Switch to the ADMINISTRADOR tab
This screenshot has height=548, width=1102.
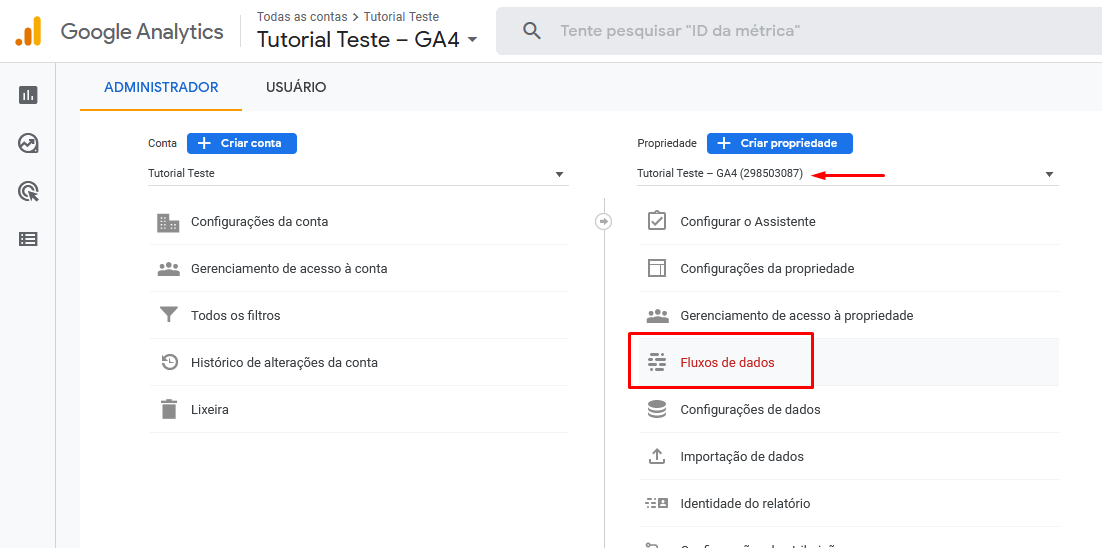click(x=161, y=88)
